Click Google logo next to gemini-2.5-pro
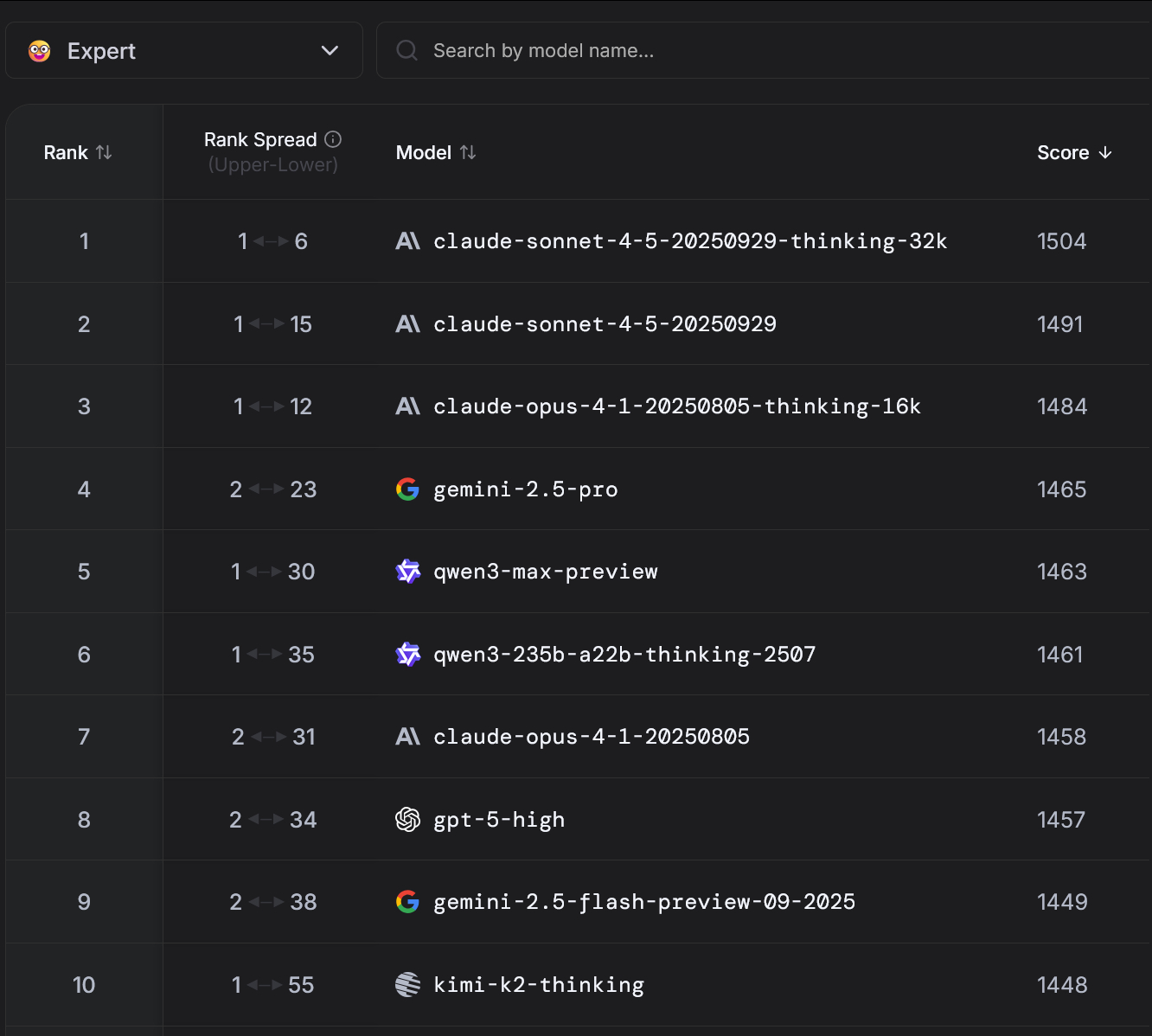 pos(407,489)
